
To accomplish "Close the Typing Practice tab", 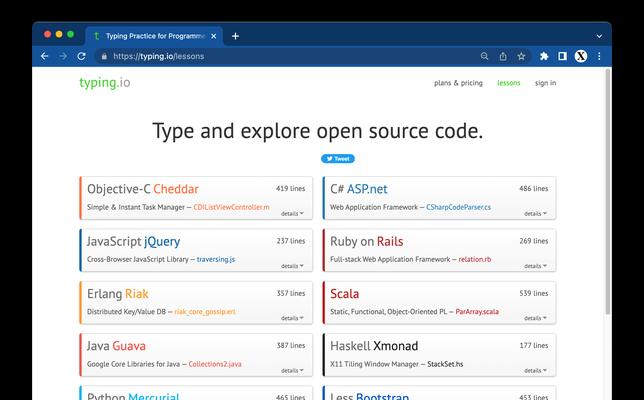I will point(214,36).
